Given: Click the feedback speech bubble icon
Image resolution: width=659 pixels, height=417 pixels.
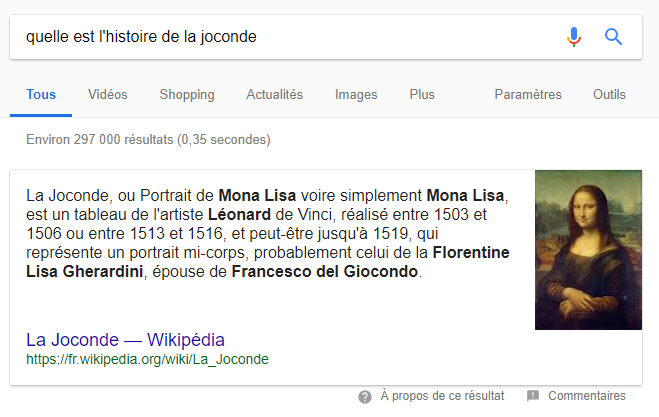Looking at the screenshot, I should (x=532, y=396).
